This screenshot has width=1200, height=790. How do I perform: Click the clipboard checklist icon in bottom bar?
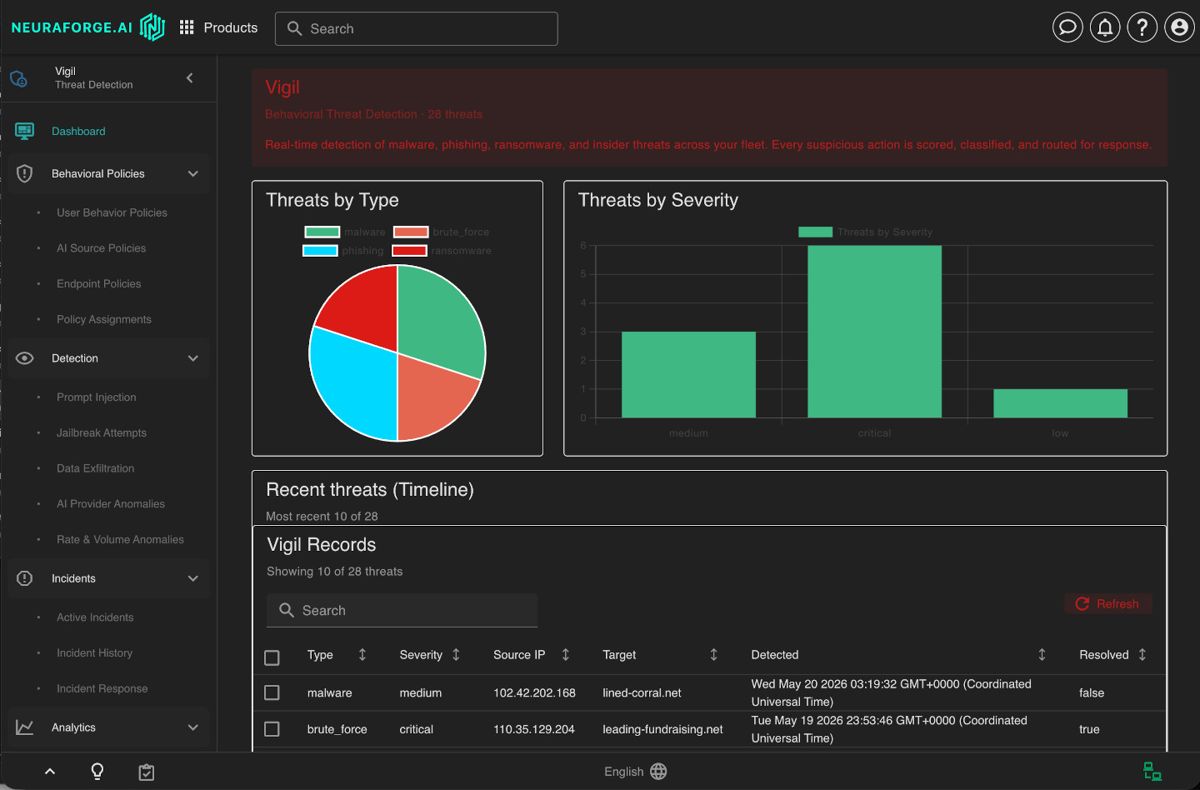point(146,772)
